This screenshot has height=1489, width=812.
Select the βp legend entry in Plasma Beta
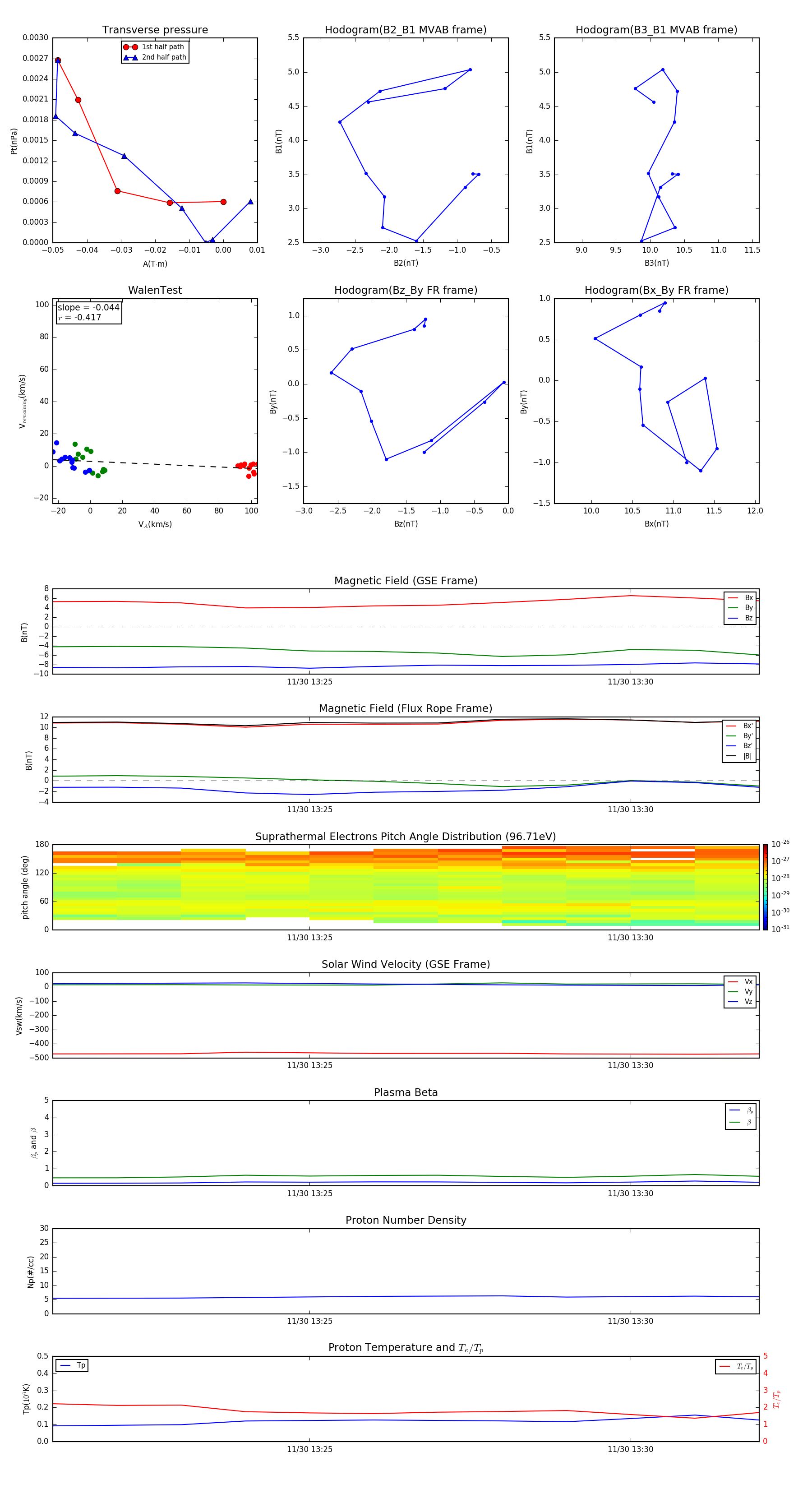point(742,1110)
